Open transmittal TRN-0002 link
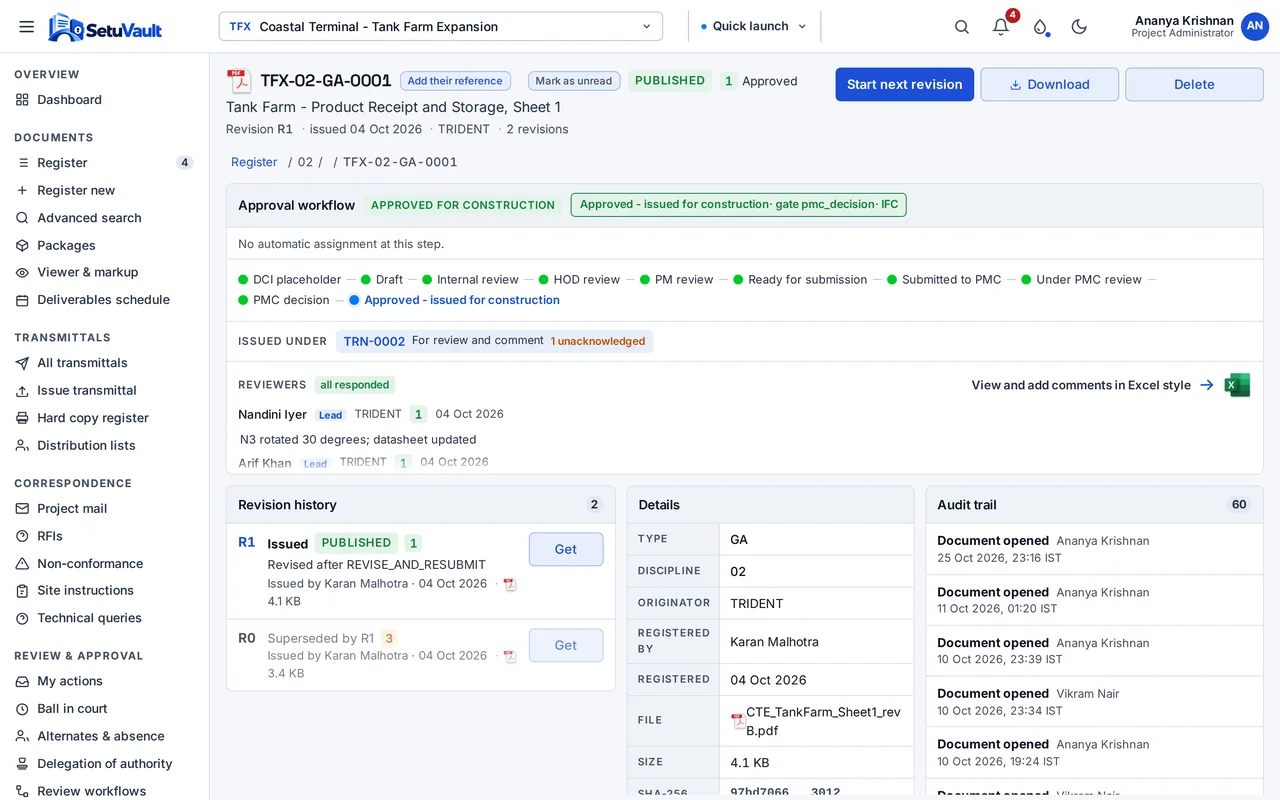The image size is (1280, 800). 374,341
